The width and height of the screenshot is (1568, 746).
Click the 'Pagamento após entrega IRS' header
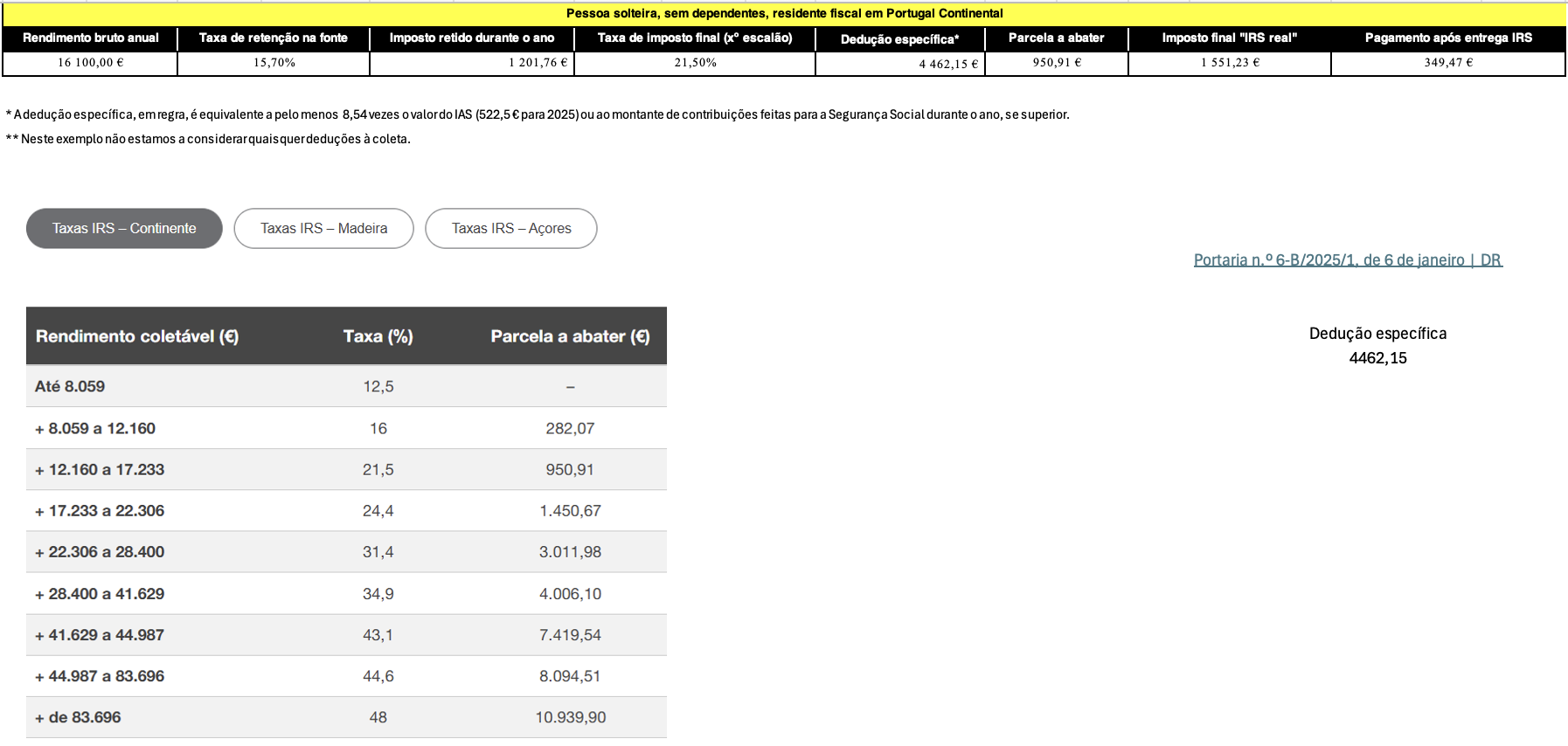coord(1447,38)
